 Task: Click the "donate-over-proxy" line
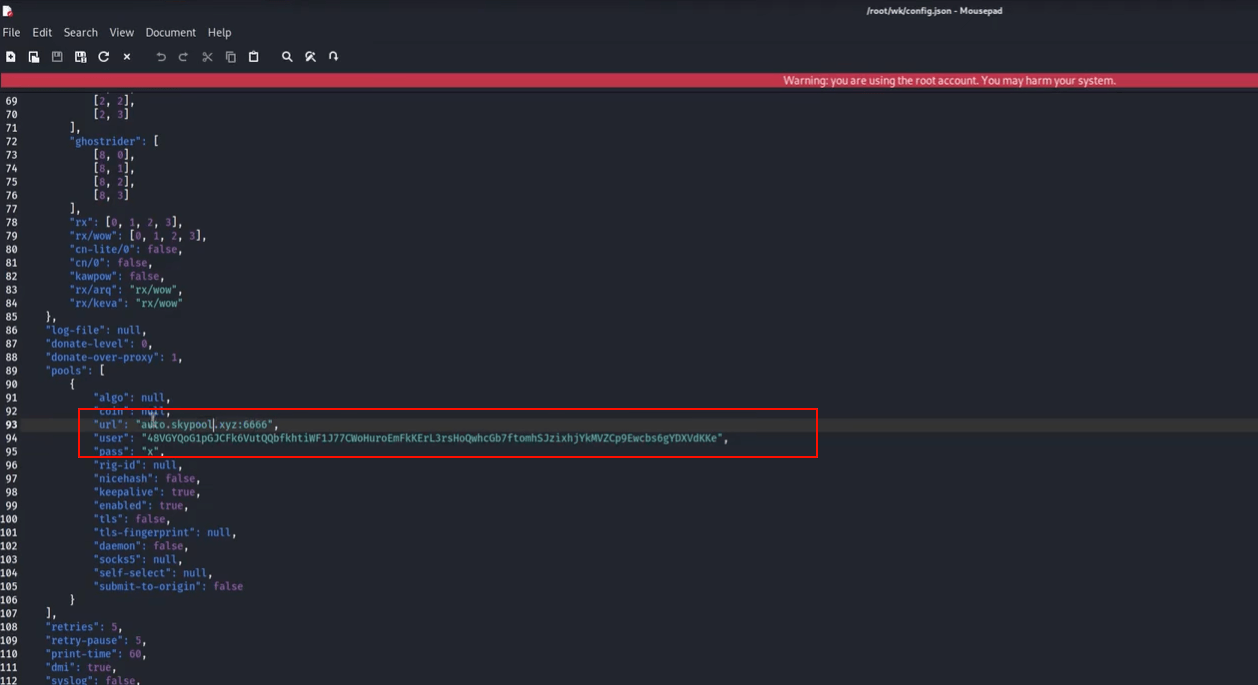114,357
